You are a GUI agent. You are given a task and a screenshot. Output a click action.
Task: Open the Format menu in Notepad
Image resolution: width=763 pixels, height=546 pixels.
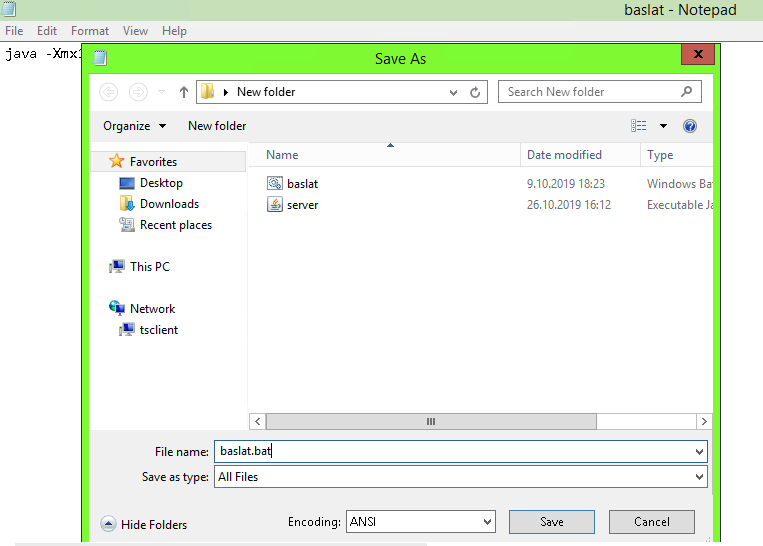90,31
